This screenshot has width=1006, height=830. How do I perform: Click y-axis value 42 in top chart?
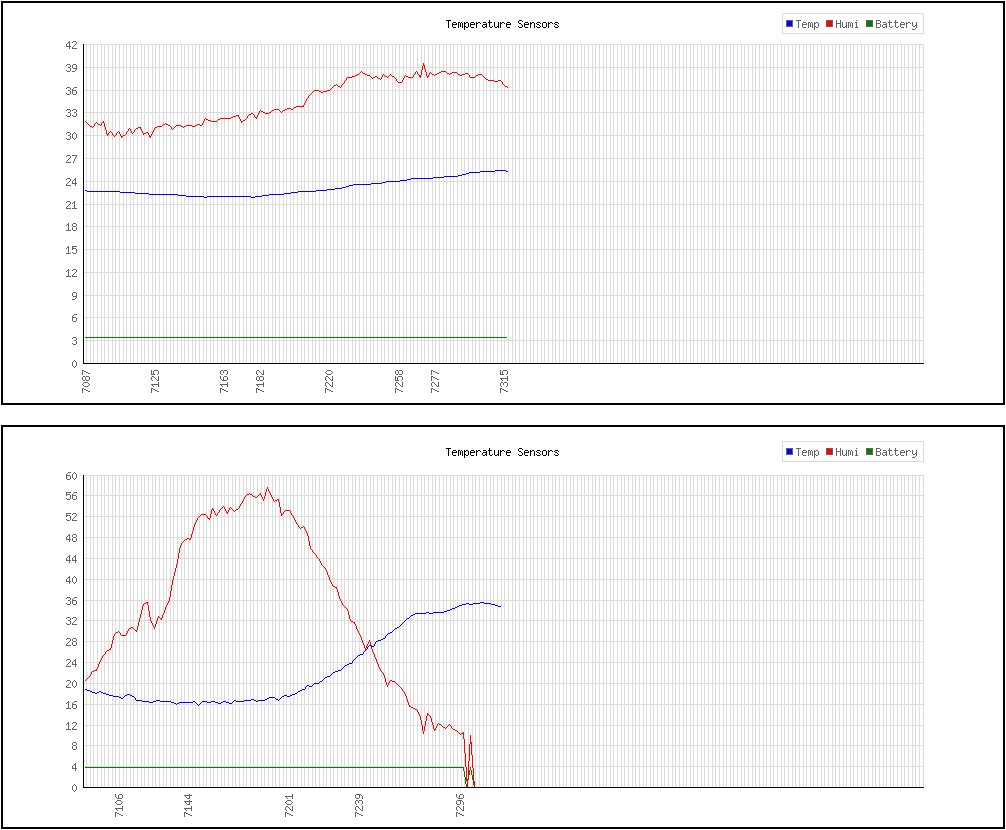[71, 45]
